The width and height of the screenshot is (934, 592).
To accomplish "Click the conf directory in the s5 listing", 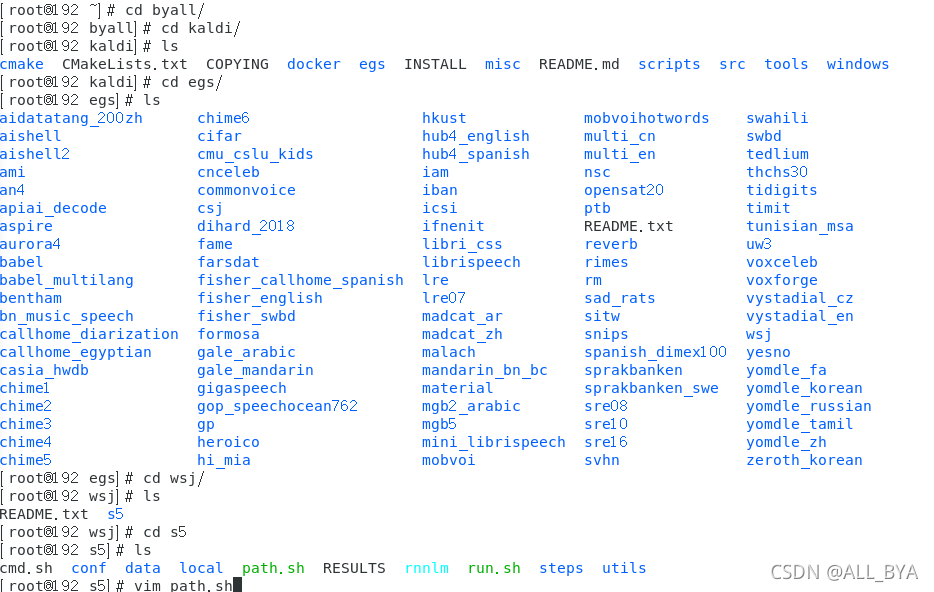I will pyautogui.click(x=88, y=568).
